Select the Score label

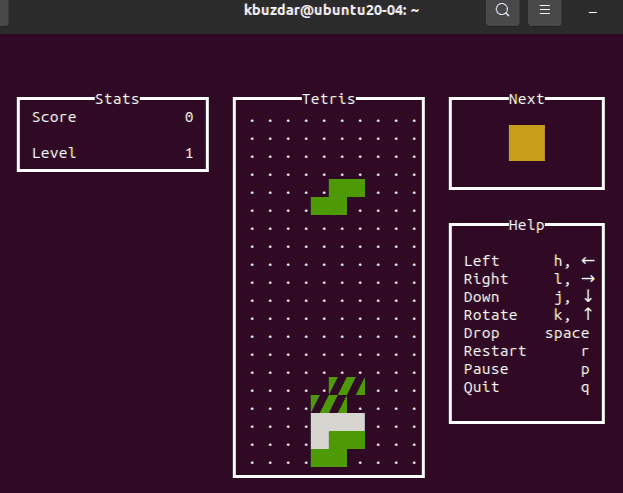coord(54,117)
